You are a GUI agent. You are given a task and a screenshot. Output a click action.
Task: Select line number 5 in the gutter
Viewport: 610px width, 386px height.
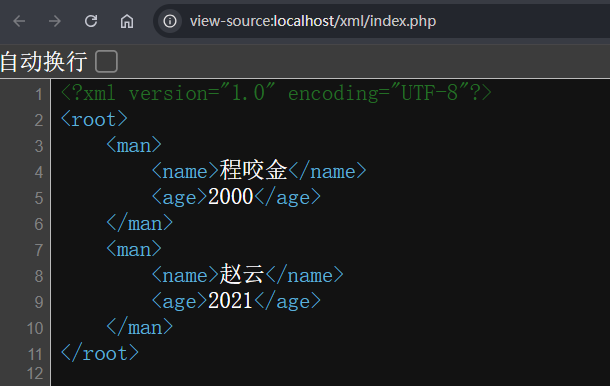coord(39,198)
